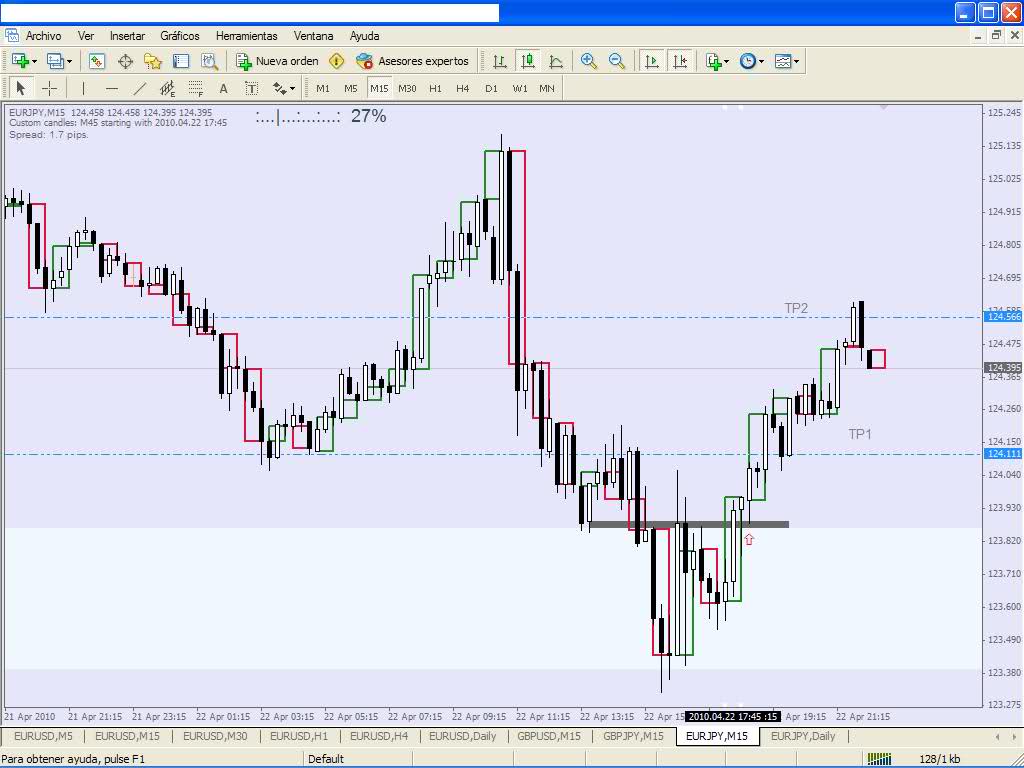Click the Templates icon
This screenshot has width=1024, height=768.
tap(782, 61)
